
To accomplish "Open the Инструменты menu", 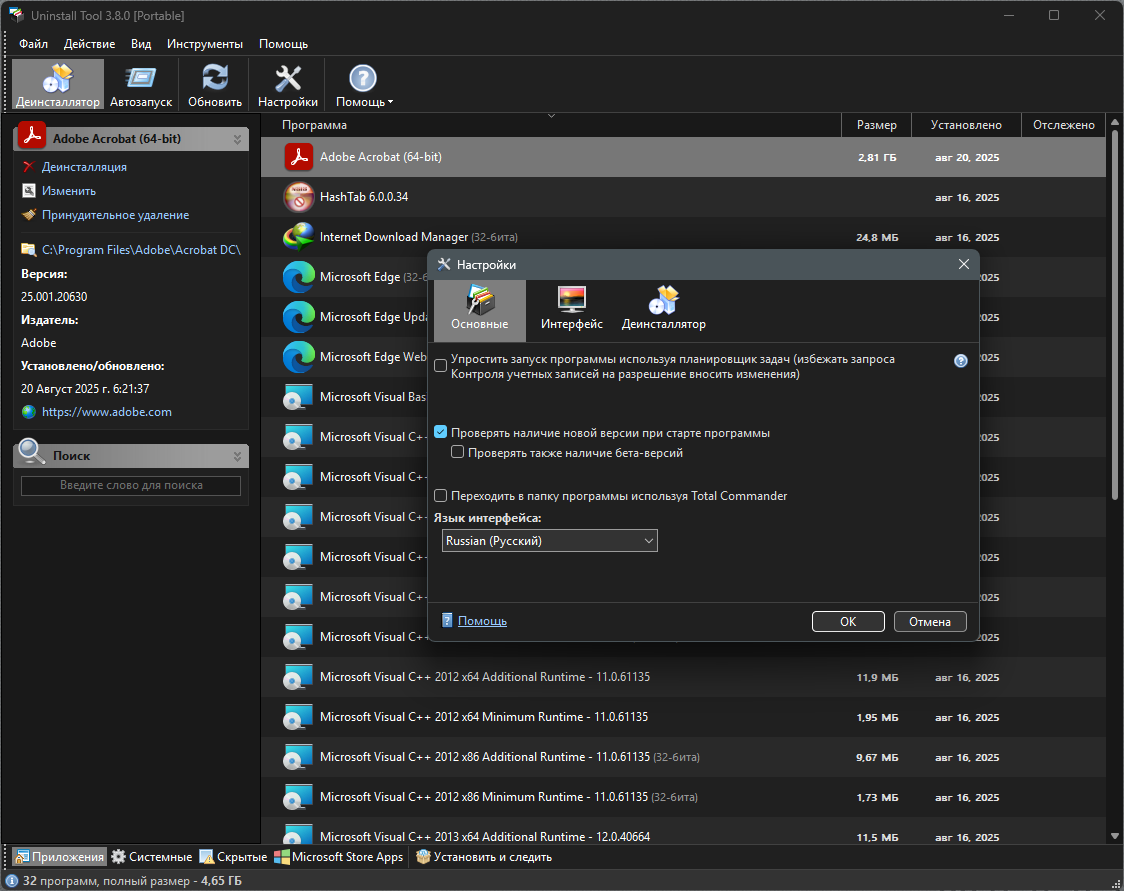I will (x=205, y=44).
